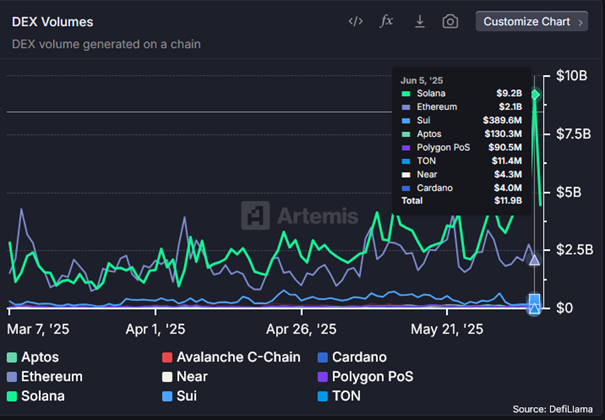Image resolution: width=605 pixels, height=420 pixels.
Task: Open the embed code icon
Action: (355, 22)
